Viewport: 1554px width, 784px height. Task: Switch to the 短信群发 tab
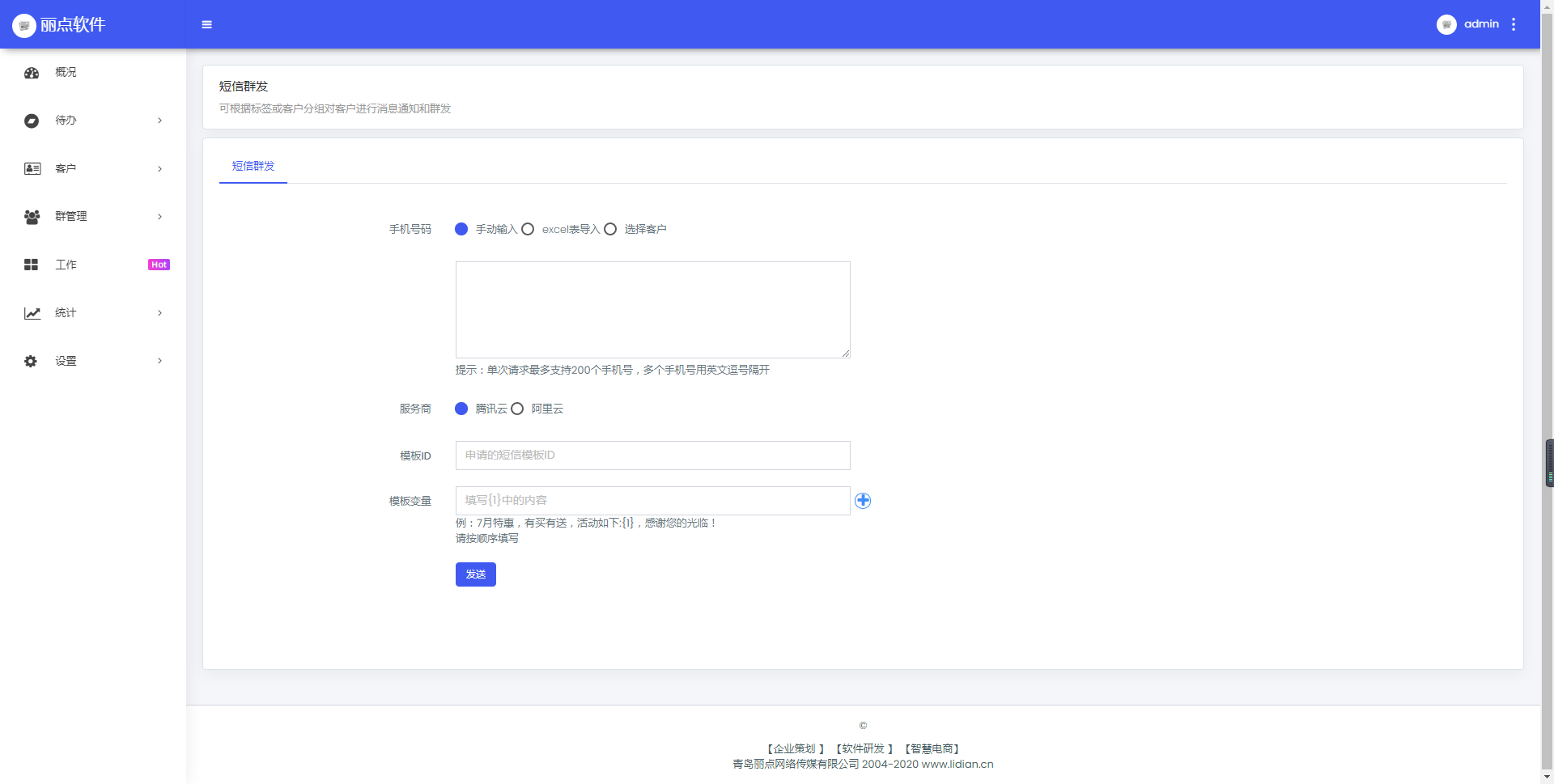click(x=253, y=166)
